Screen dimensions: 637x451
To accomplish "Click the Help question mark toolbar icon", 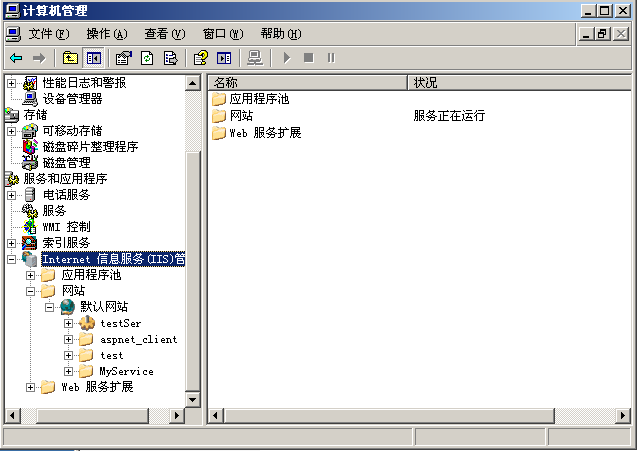I will [x=201, y=58].
